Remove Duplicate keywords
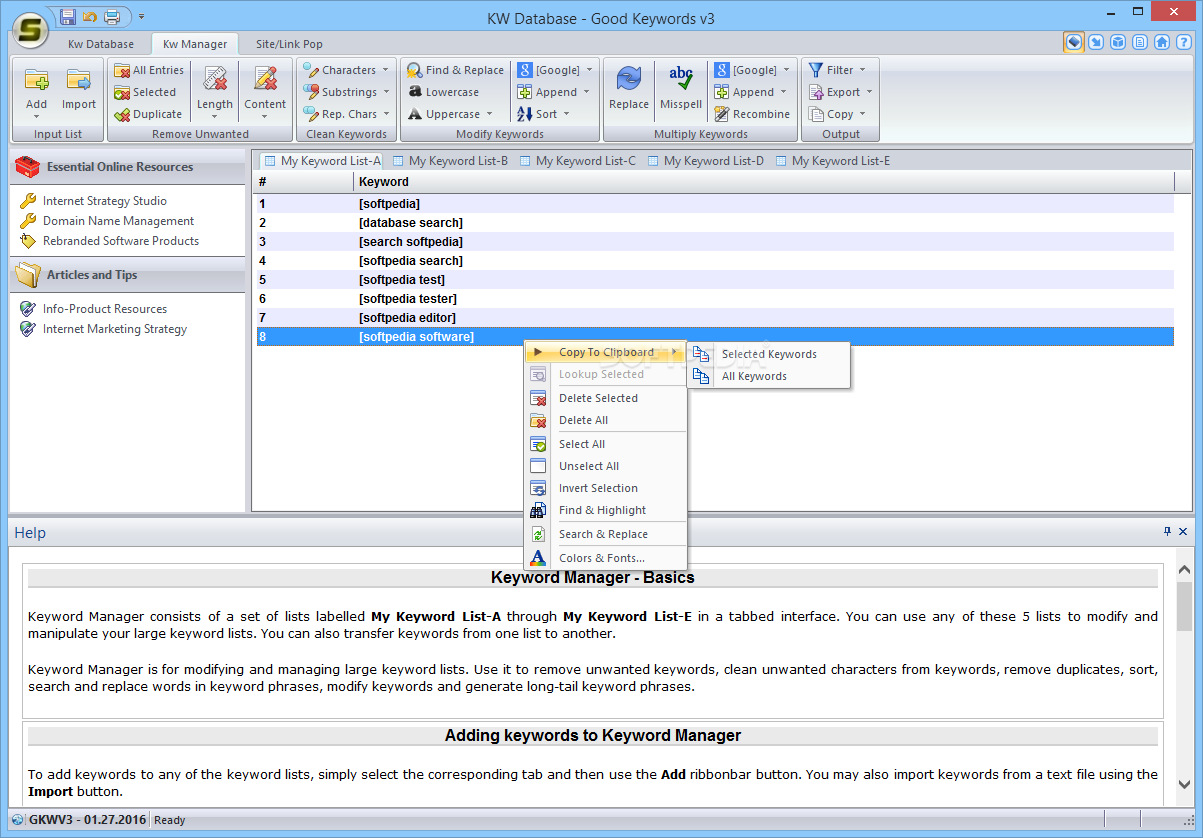 [x=148, y=114]
